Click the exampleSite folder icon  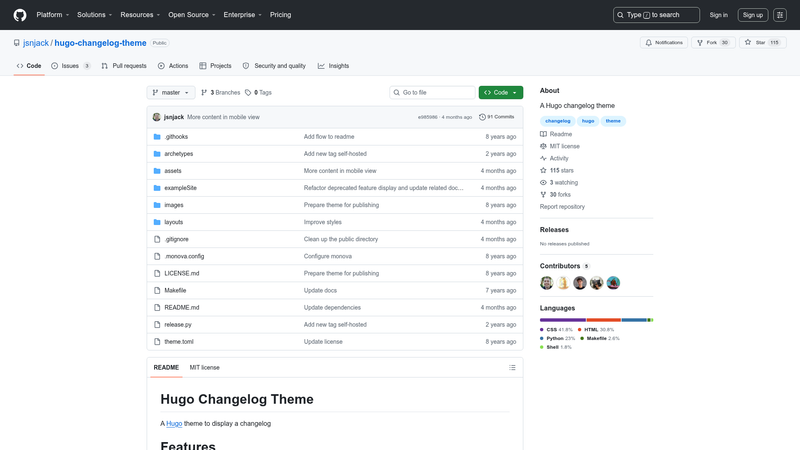157,188
